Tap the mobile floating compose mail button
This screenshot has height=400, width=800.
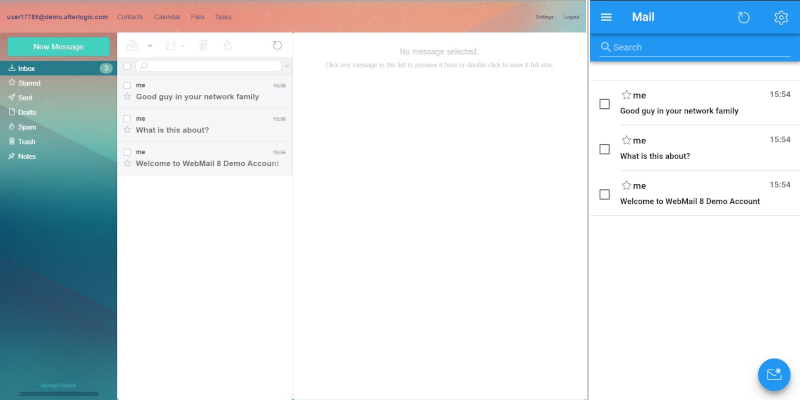point(774,374)
